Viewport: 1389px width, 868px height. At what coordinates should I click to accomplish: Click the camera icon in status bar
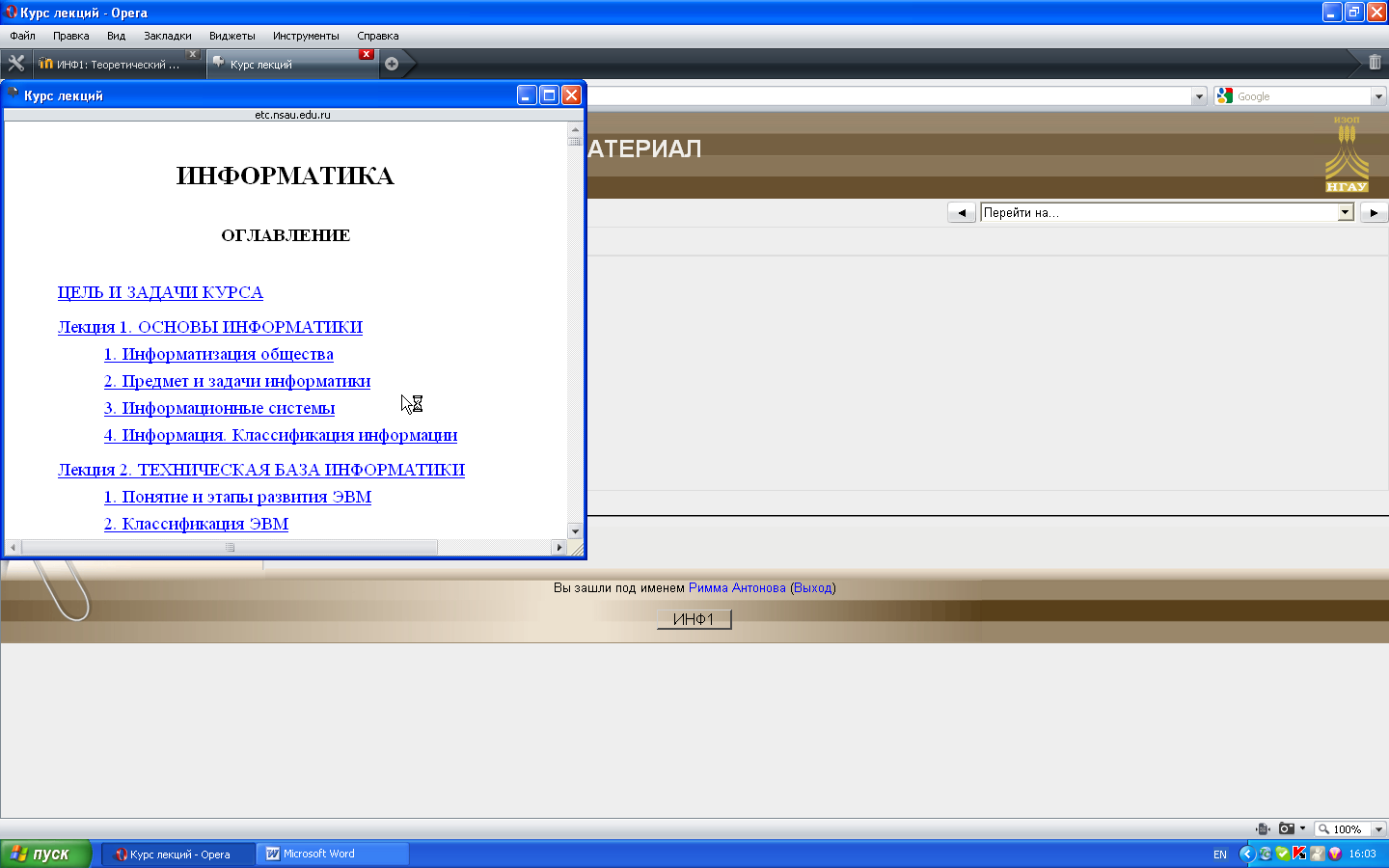point(1286,828)
